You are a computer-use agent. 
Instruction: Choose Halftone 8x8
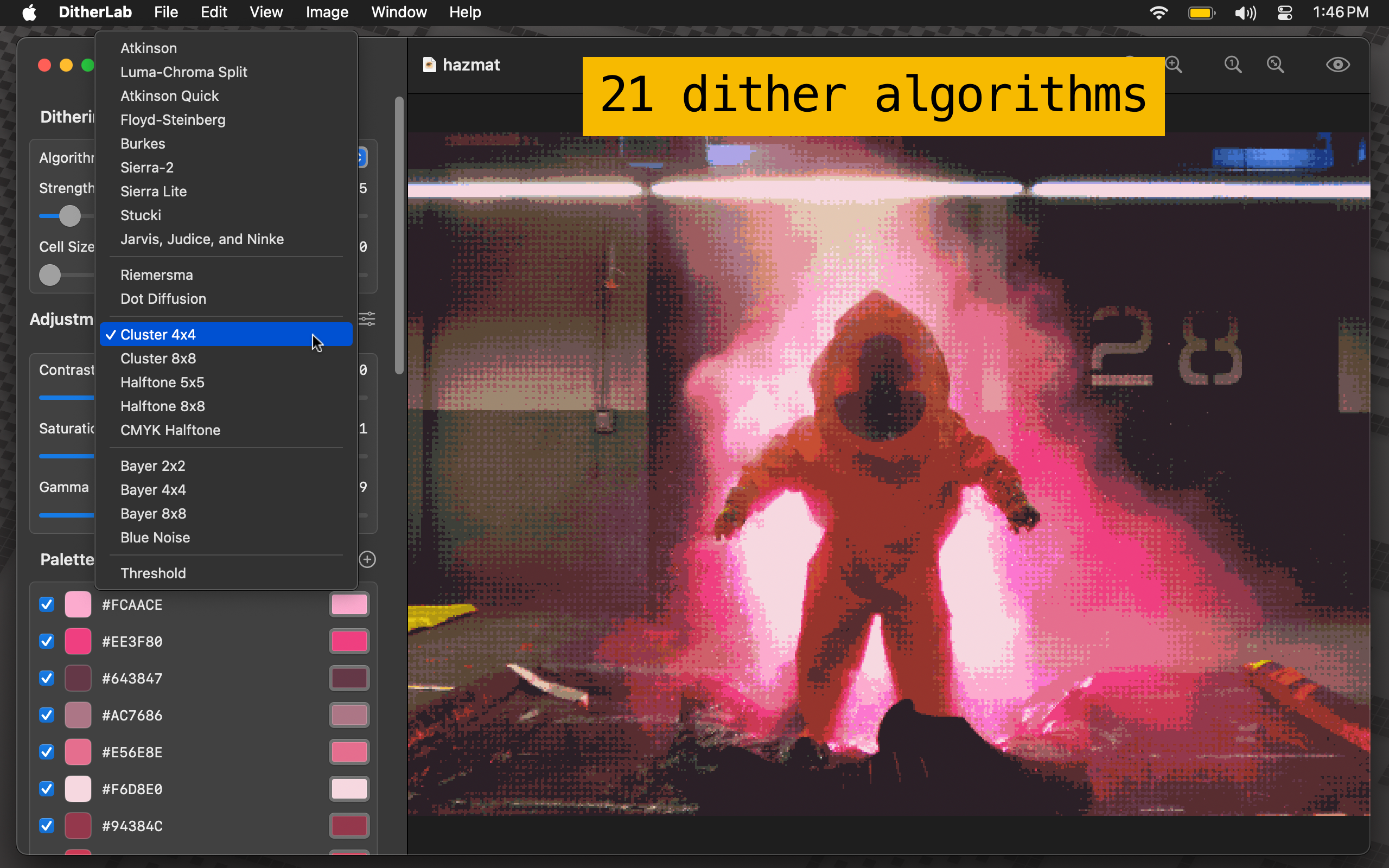tap(226, 406)
